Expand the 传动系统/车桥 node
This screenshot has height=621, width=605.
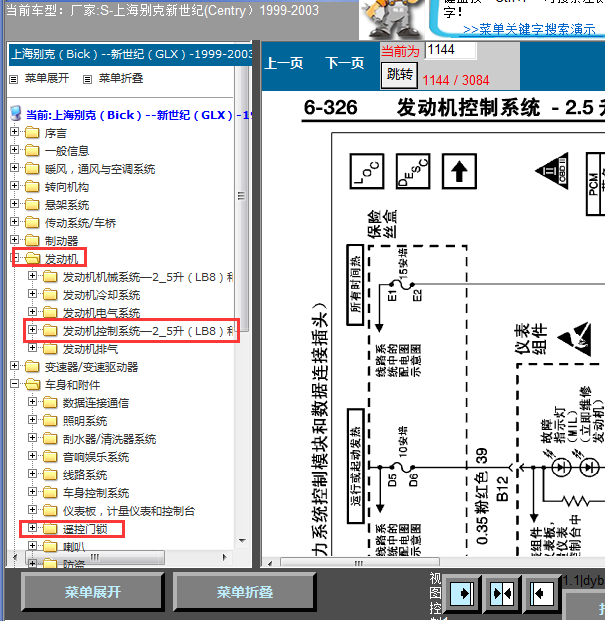point(15,221)
